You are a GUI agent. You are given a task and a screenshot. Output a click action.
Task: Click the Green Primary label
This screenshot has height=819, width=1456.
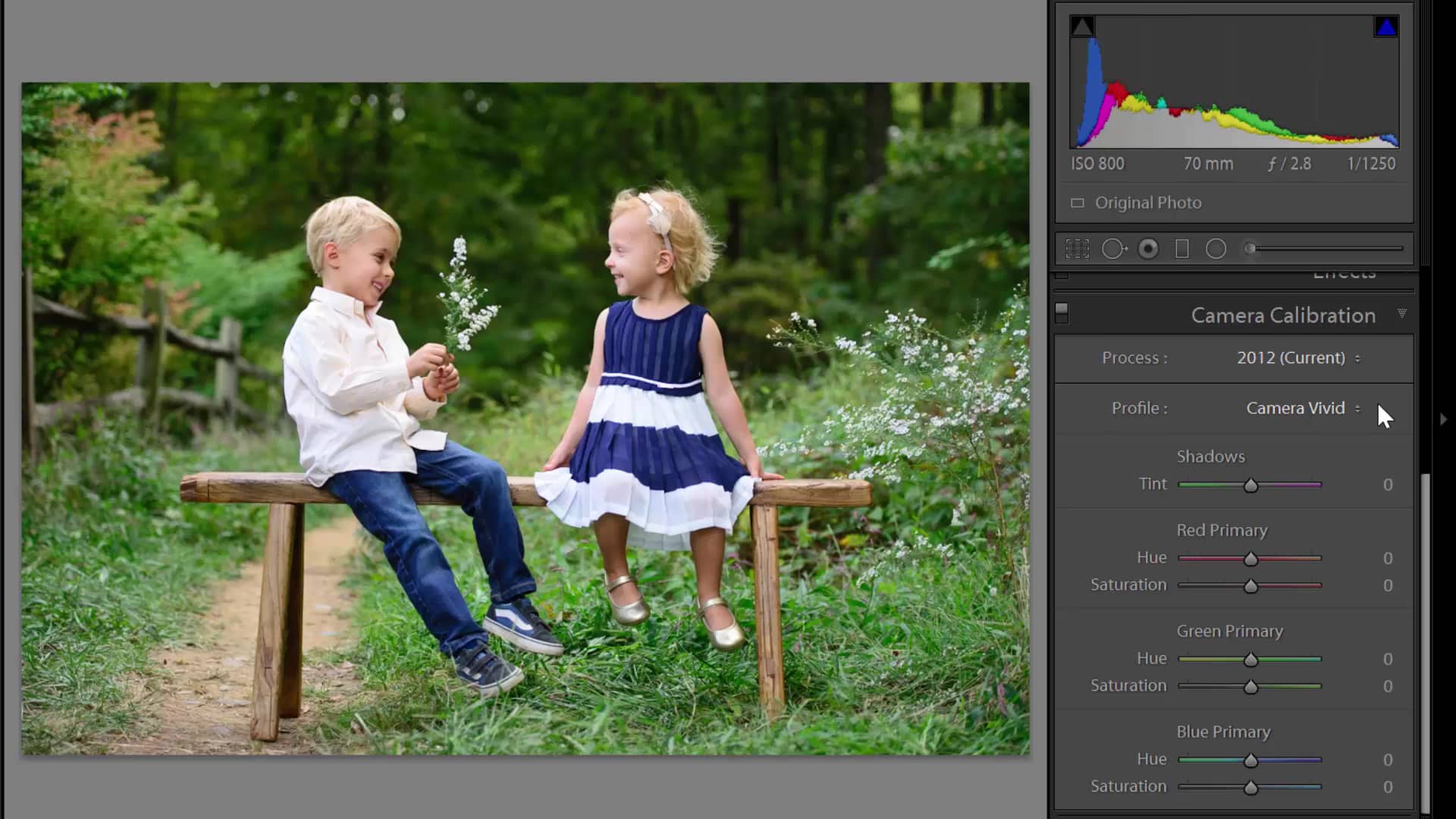click(1229, 631)
